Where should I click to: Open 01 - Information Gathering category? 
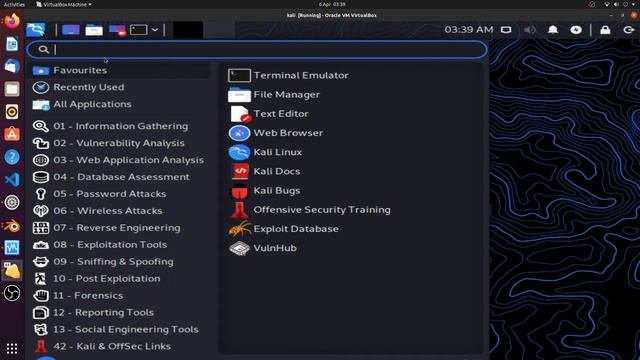(120, 126)
